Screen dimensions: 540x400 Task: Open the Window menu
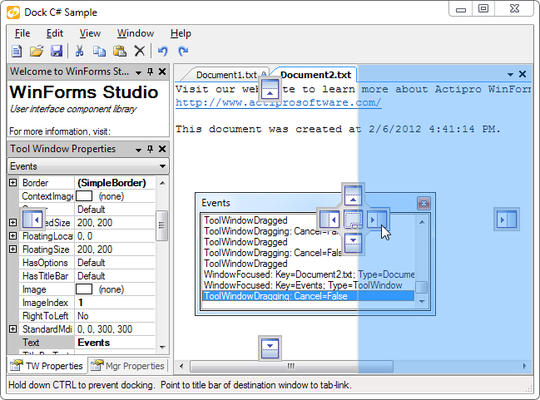[135, 33]
